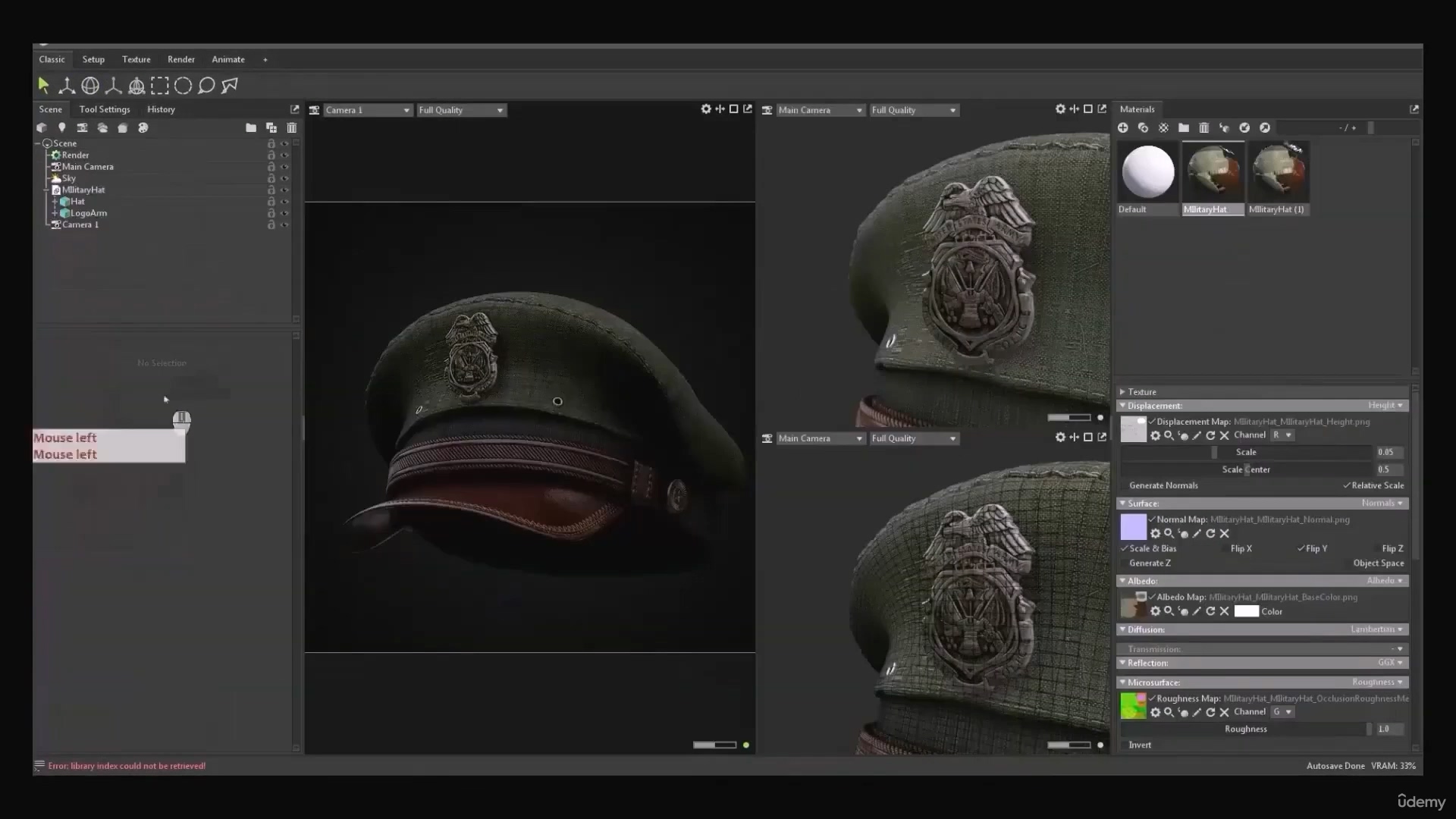Enable Flip X checkbox

pos(1225,548)
